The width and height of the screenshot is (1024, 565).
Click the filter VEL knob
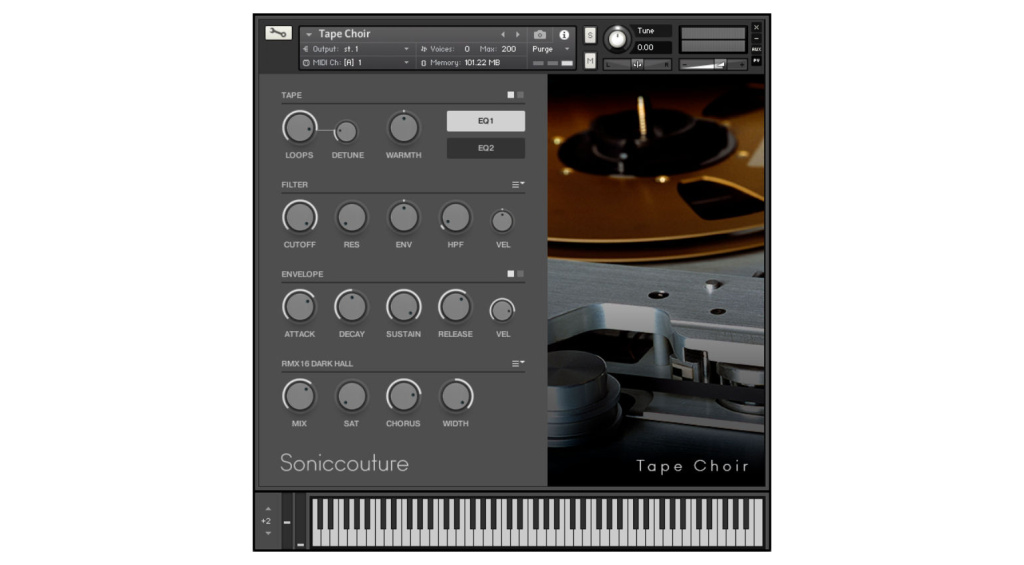click(x=502, y=221)
